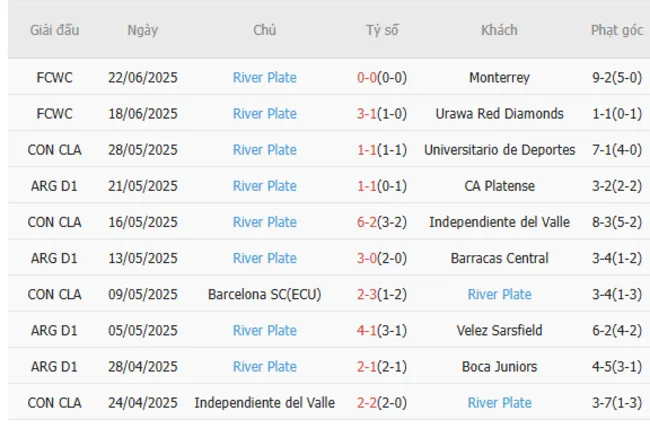
Task: Click River Plate link in Monterrey match row
Action: pyautogui.click(x=264, y=77)
